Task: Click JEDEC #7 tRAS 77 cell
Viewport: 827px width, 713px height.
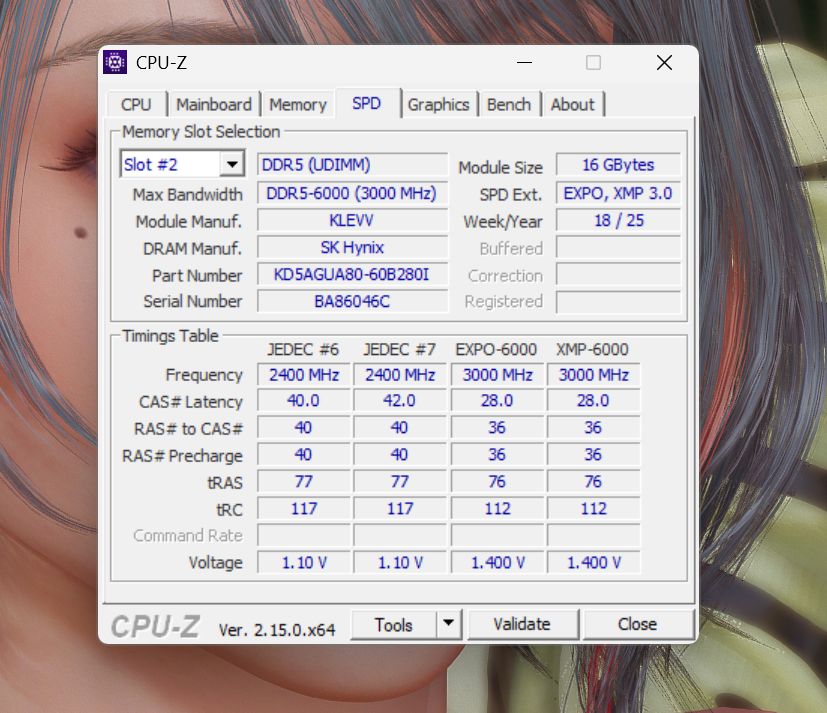Action: [400, 481]
